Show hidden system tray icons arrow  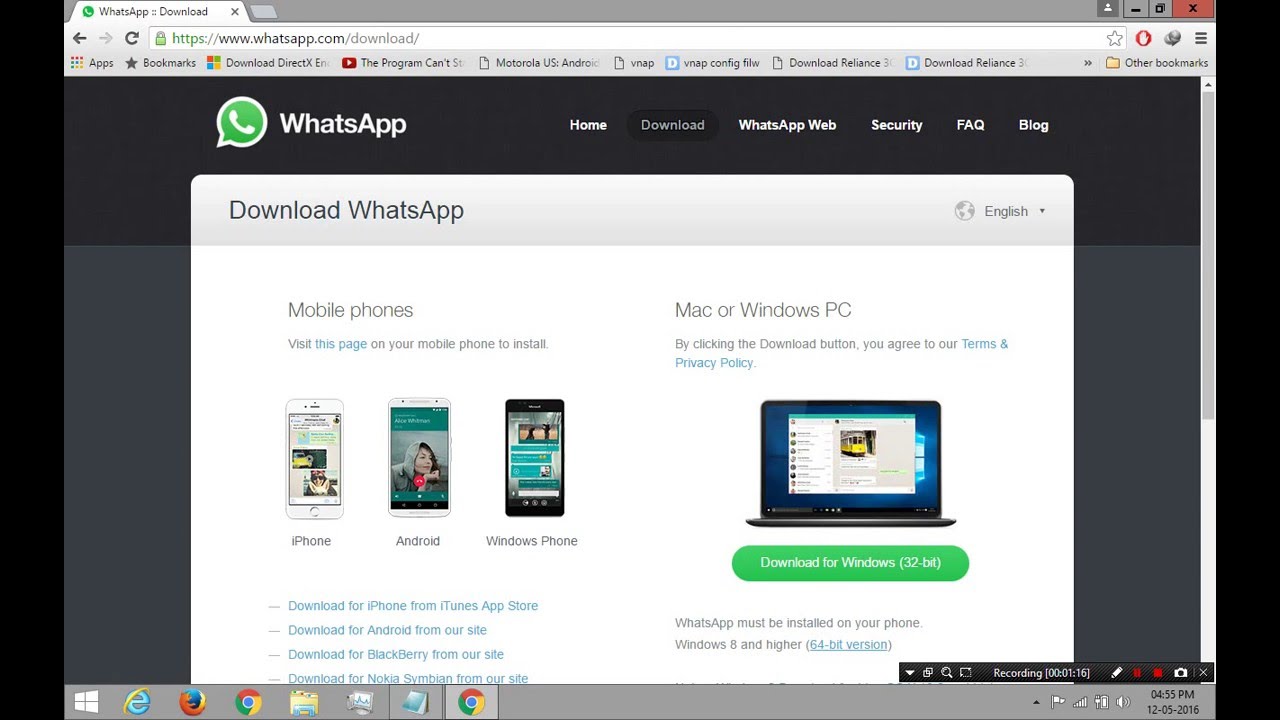pyautogui.click(x=1036, y=702)
